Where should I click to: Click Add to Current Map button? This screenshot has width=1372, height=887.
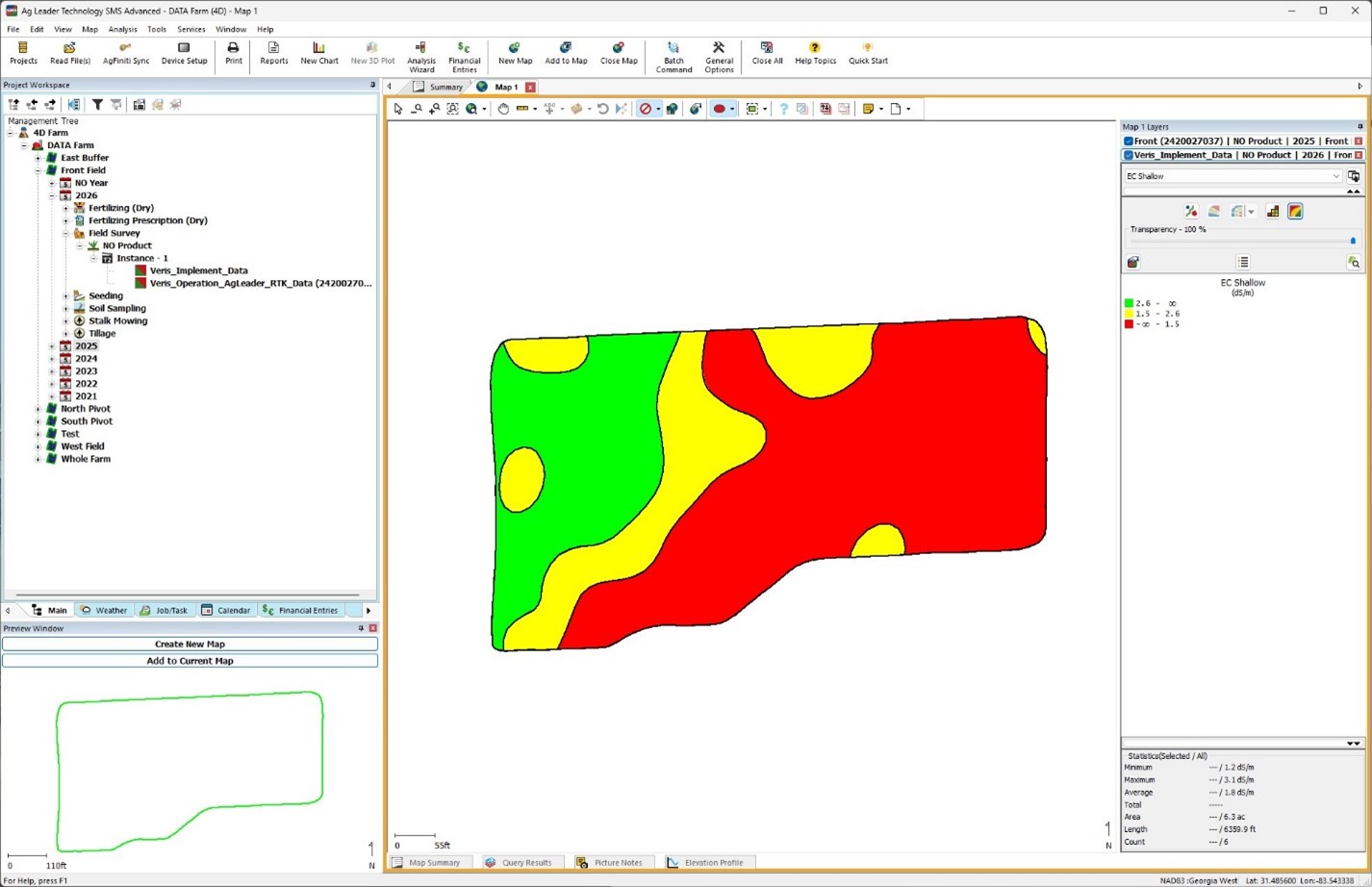190,661
